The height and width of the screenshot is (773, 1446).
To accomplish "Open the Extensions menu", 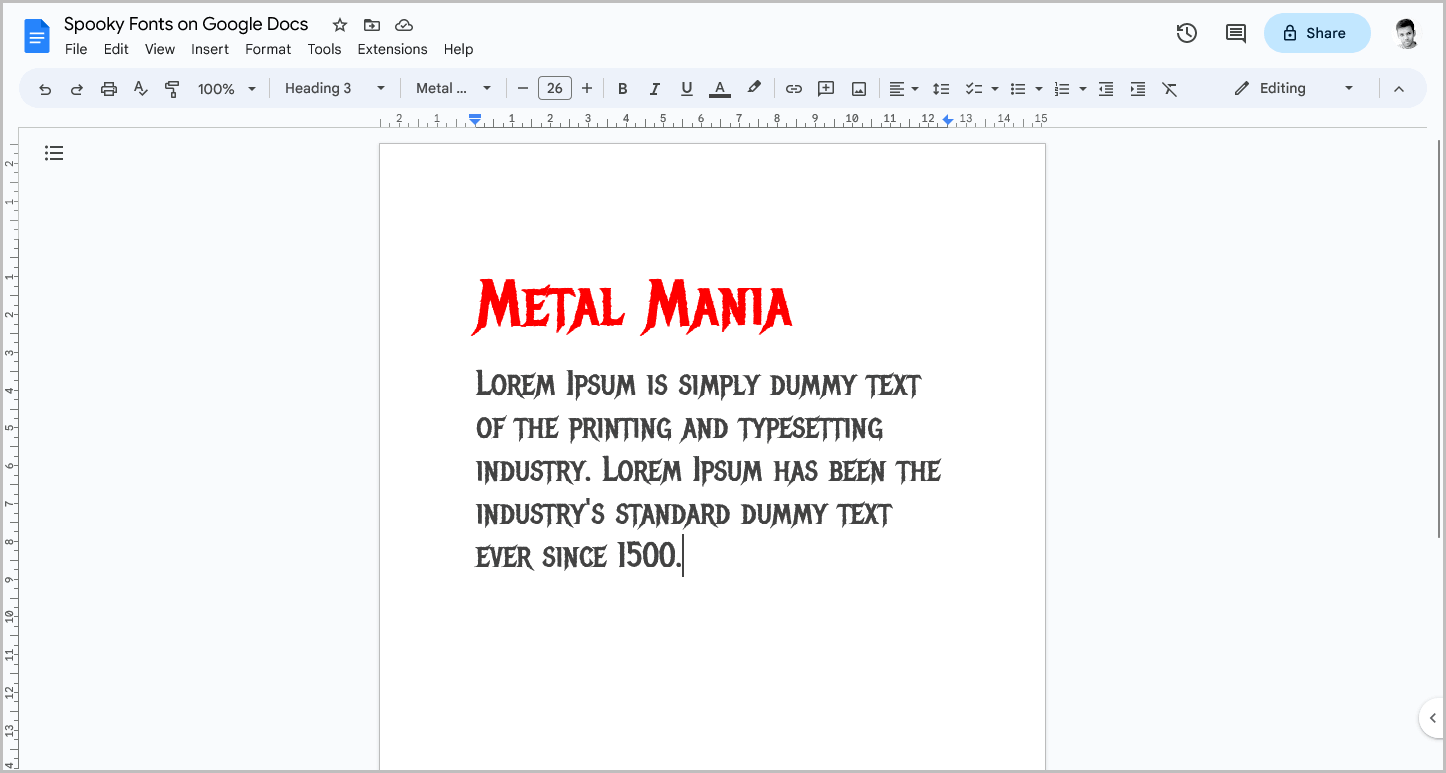I will (392, 48).
